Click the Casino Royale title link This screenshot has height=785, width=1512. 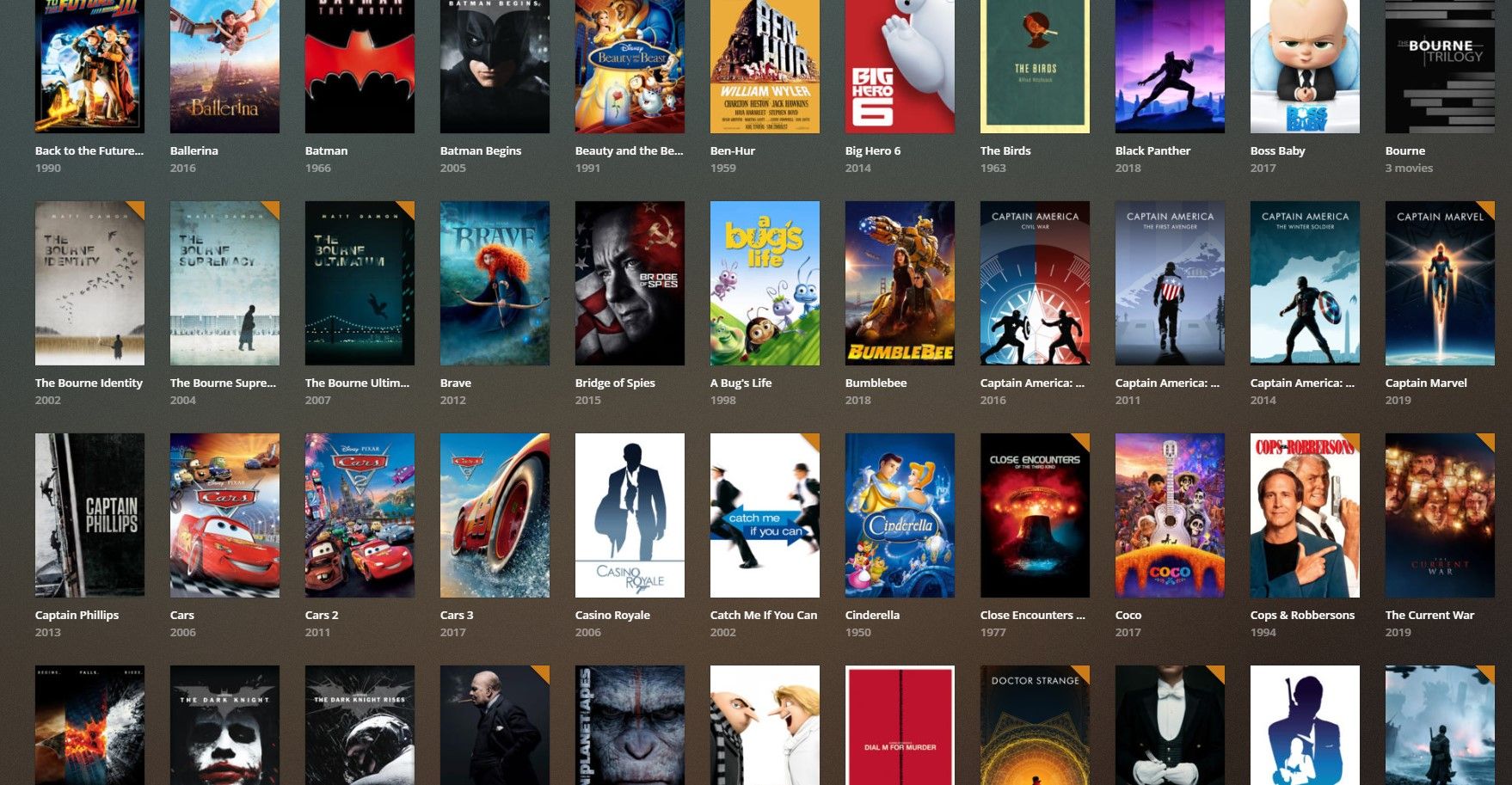pyautogui.click(x=612, y=615)
